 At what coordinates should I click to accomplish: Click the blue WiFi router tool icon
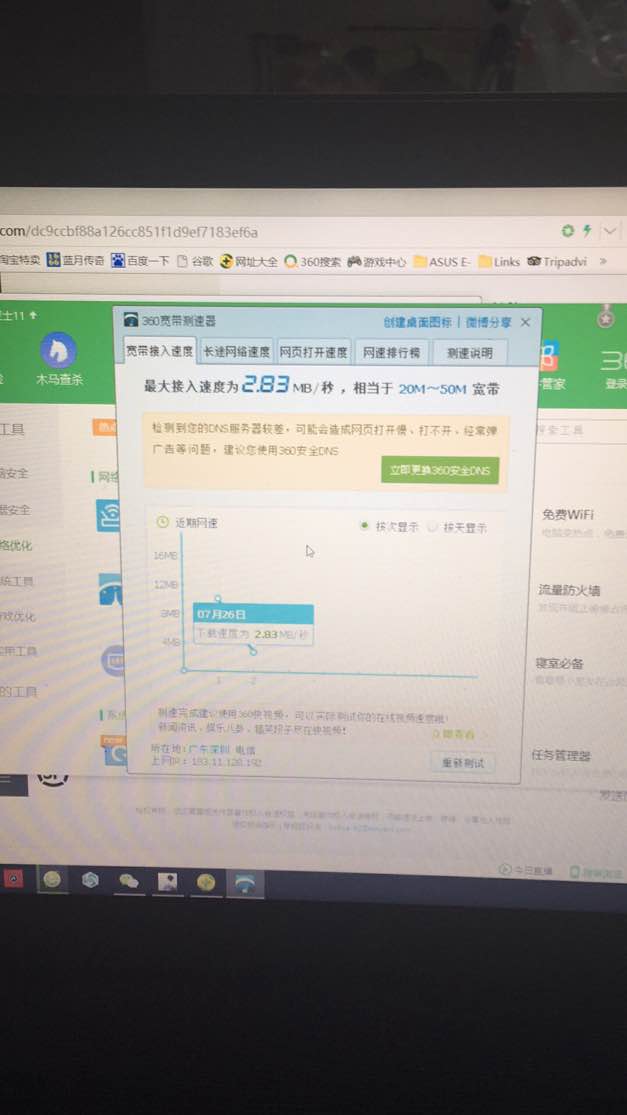click(107, 516)
